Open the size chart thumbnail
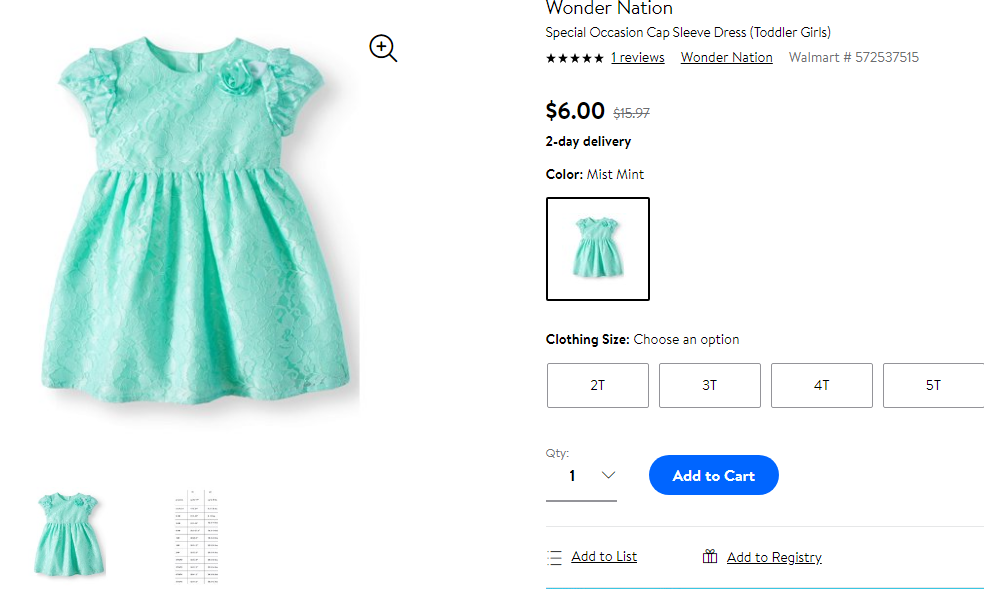Viewport: 984px width, 589px height. coord(196,537)
